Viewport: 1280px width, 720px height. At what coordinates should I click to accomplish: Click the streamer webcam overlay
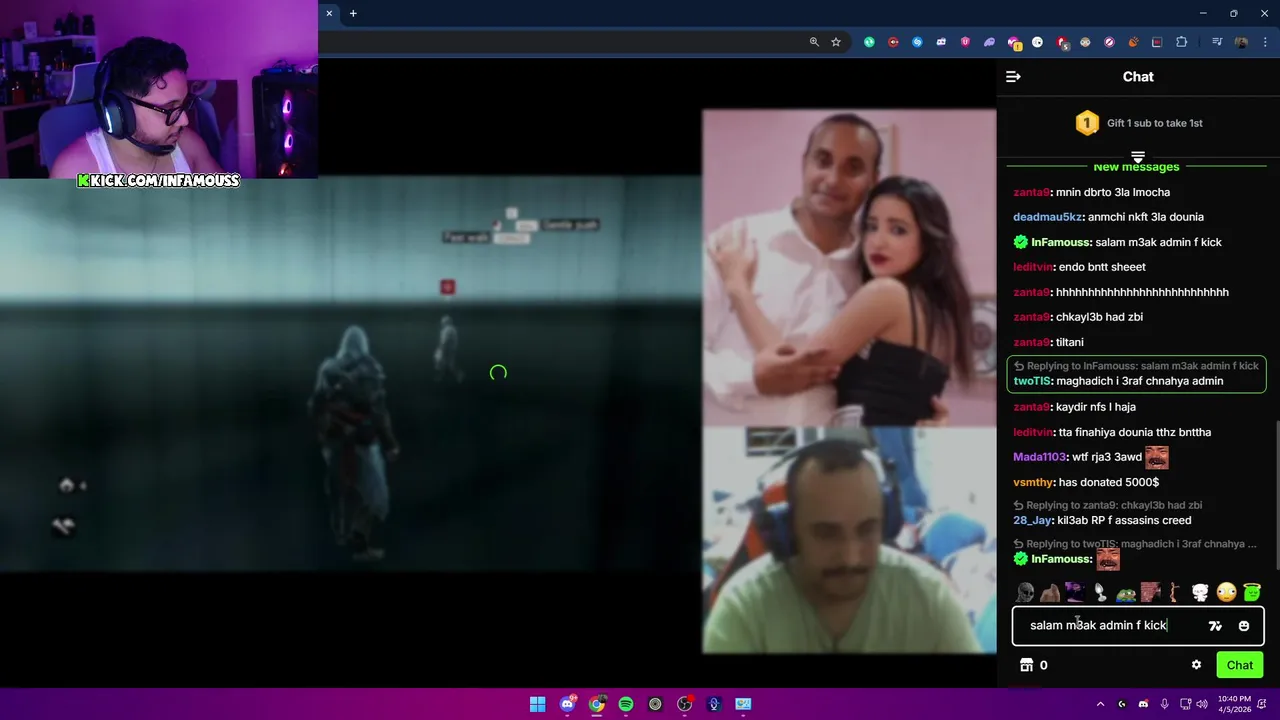(x=159, y=89)
